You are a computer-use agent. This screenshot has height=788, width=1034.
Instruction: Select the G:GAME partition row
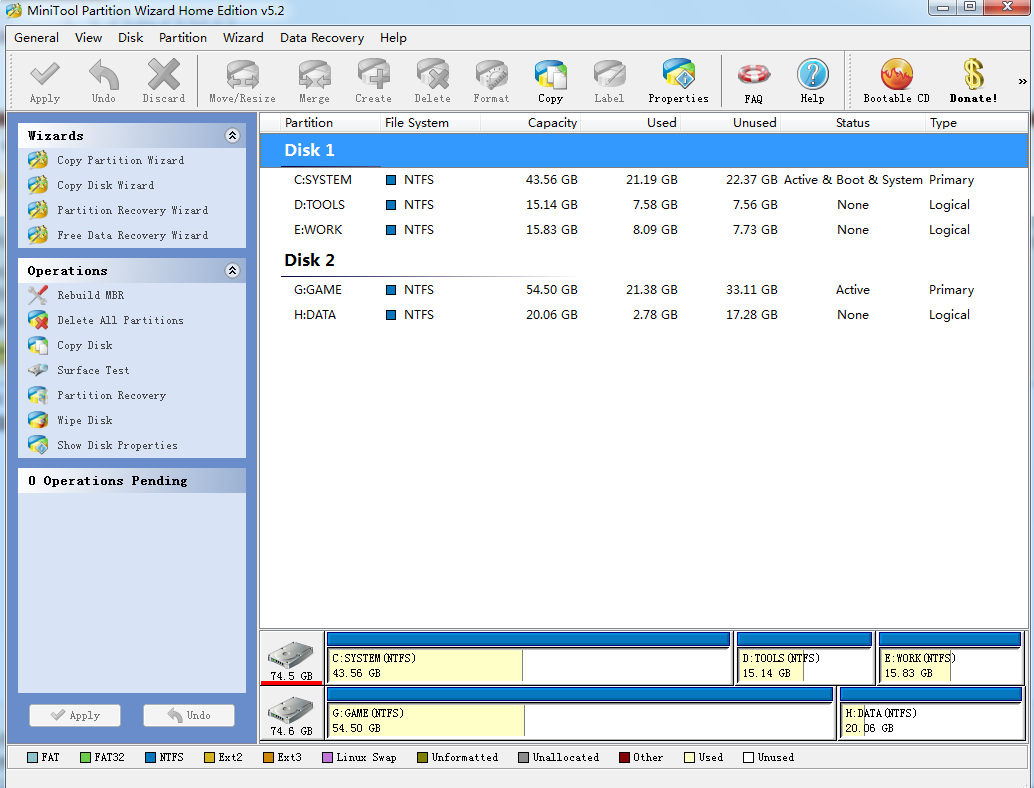[644, 289]
